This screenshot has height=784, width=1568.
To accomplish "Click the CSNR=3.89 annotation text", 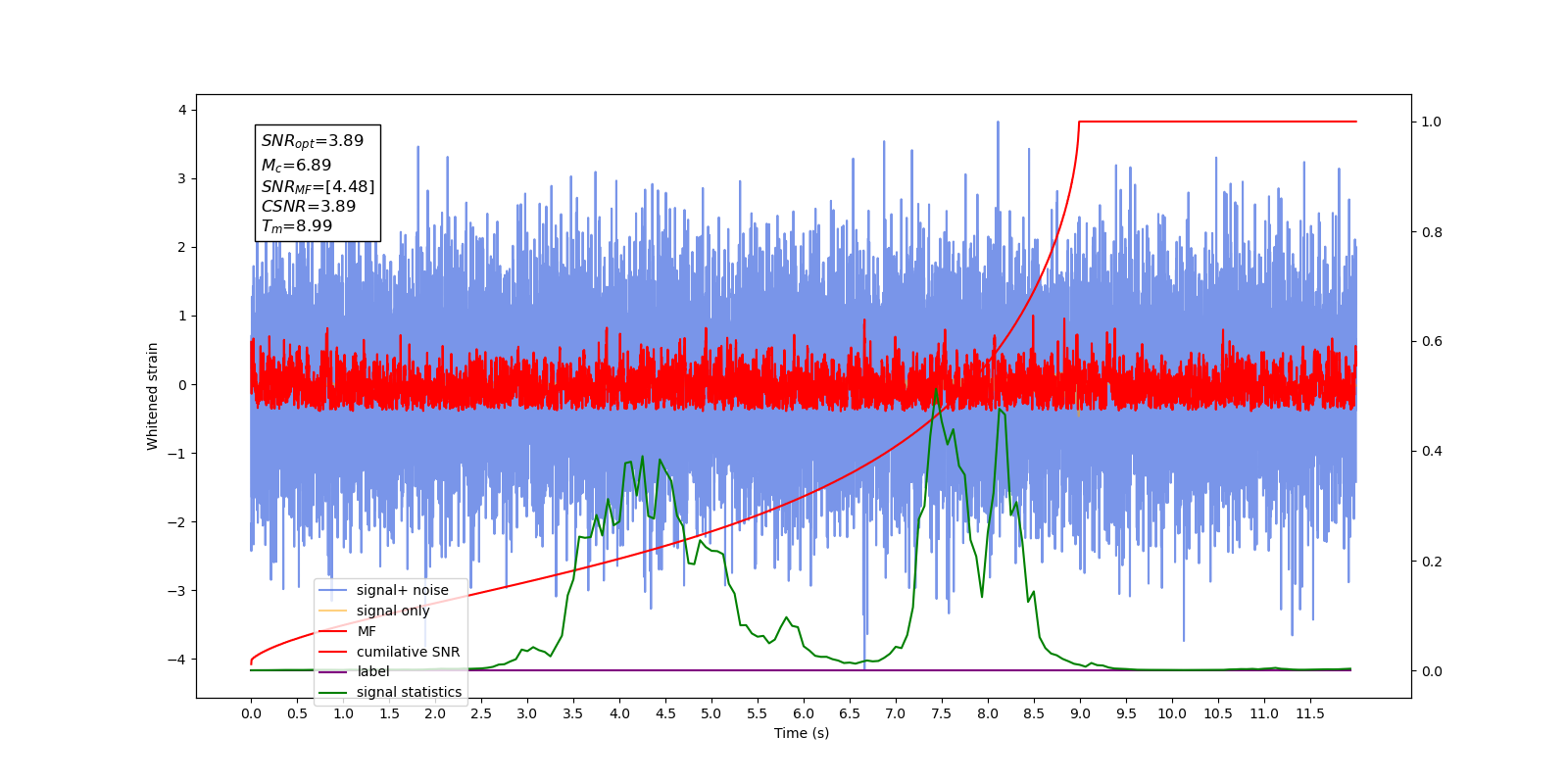I will 309,206.
